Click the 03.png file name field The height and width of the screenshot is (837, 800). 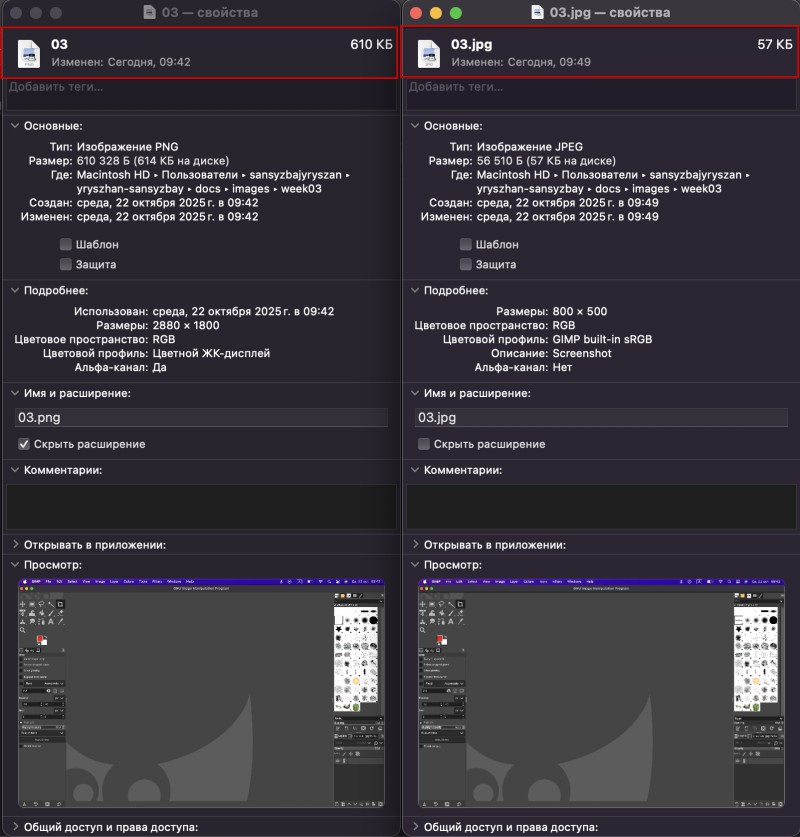[x=200, y=418]
